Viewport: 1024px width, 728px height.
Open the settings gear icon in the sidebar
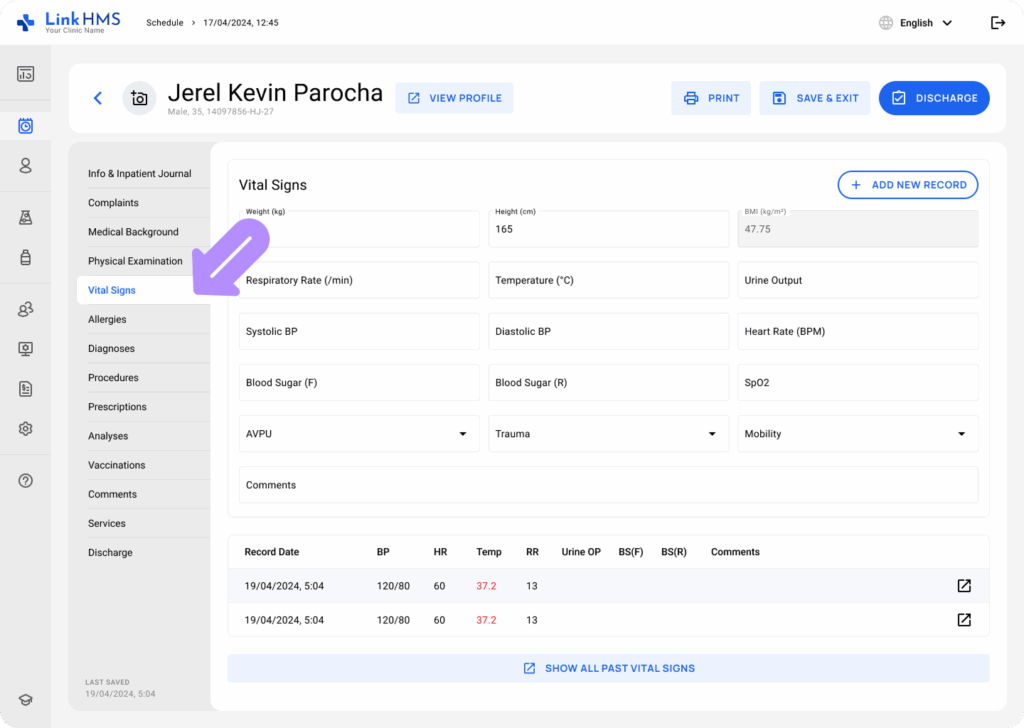(25, 428)
